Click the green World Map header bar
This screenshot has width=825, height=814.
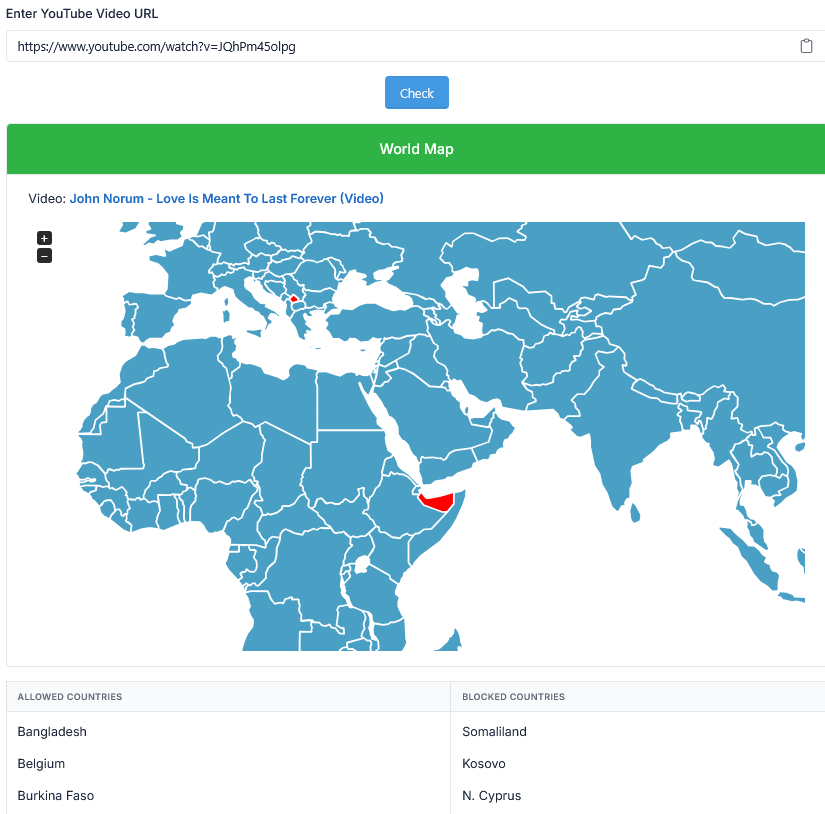pyautogui.click(x=416, y=148)
